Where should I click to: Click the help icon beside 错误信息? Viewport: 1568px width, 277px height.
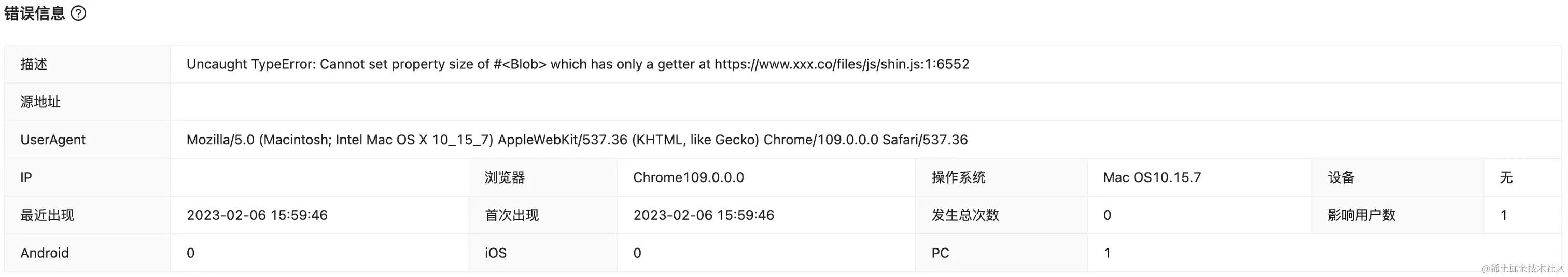[x=78, y=13]
